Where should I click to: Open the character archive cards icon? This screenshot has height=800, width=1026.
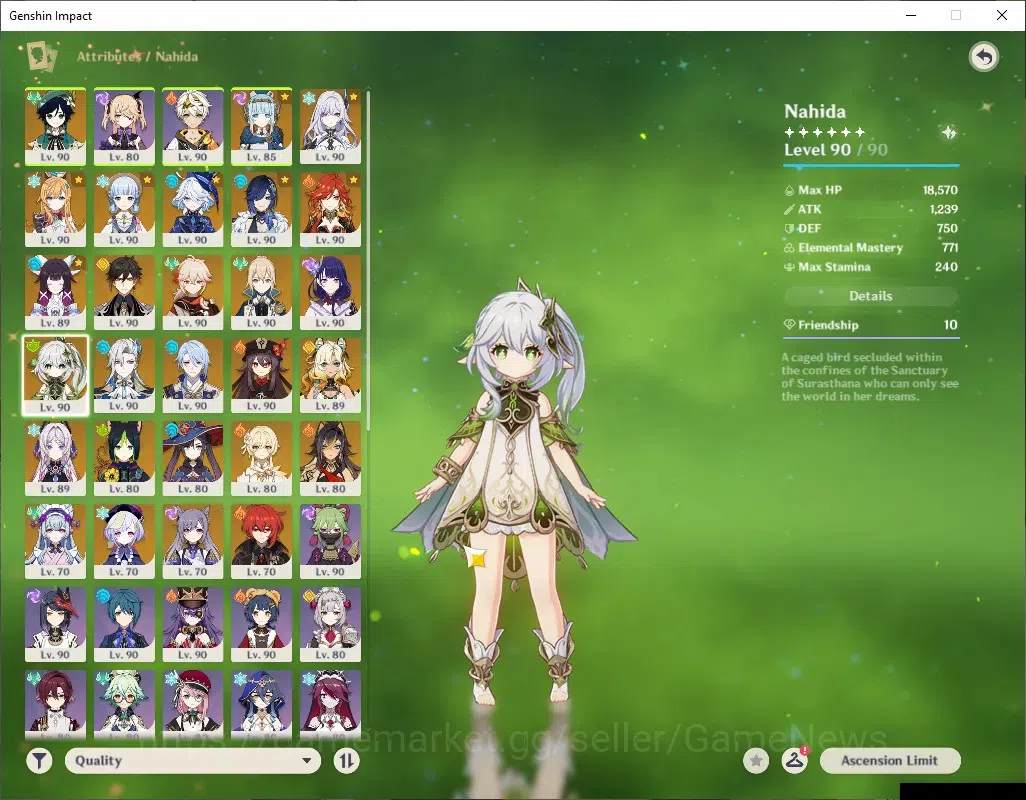click(42, 56)
